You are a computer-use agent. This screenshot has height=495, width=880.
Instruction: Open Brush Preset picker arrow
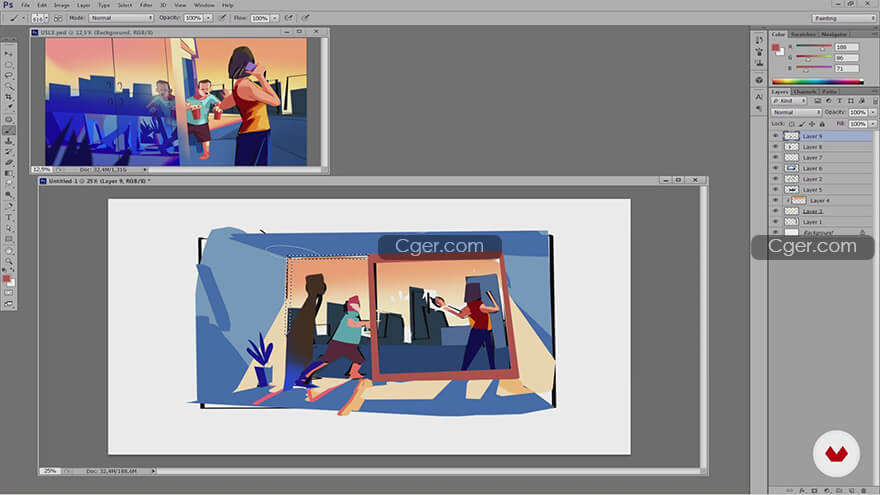(x=46, y=18)
